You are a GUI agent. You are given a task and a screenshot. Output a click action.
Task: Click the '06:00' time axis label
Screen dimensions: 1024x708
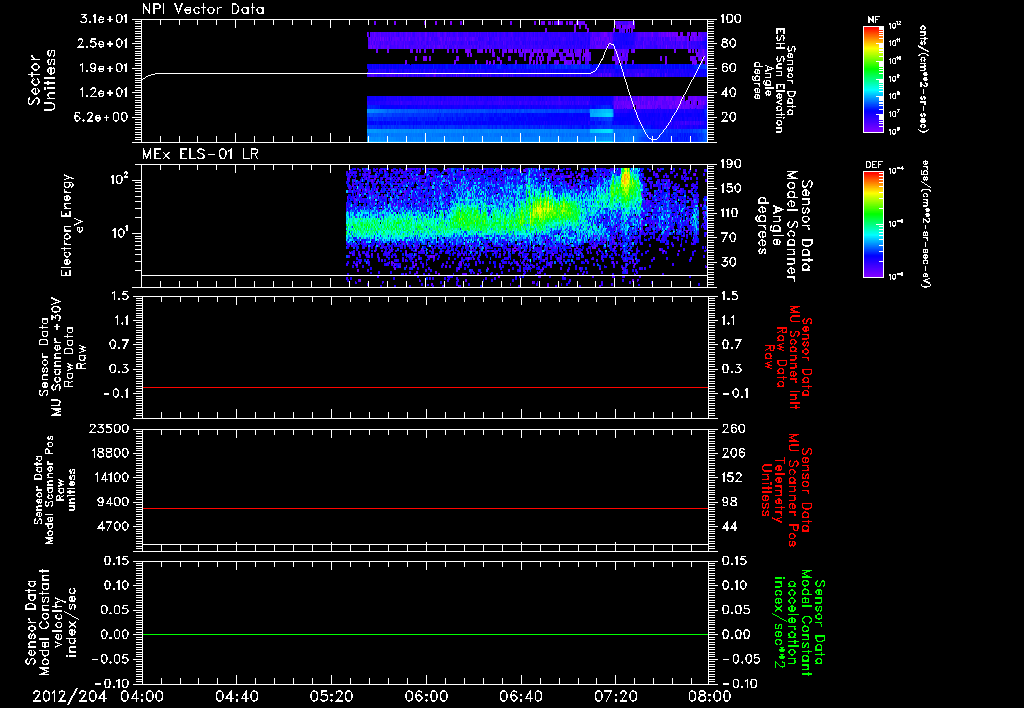(426, 697)
